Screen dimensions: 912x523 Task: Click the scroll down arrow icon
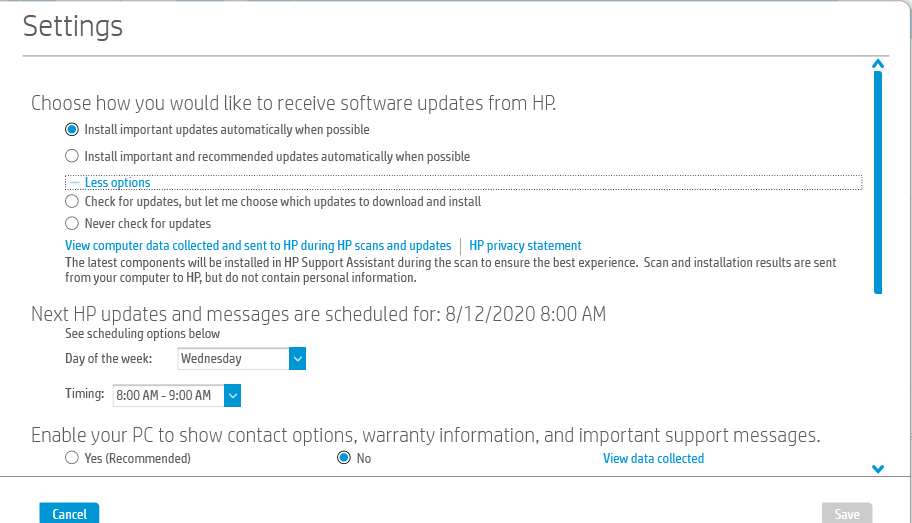point(878,468)
